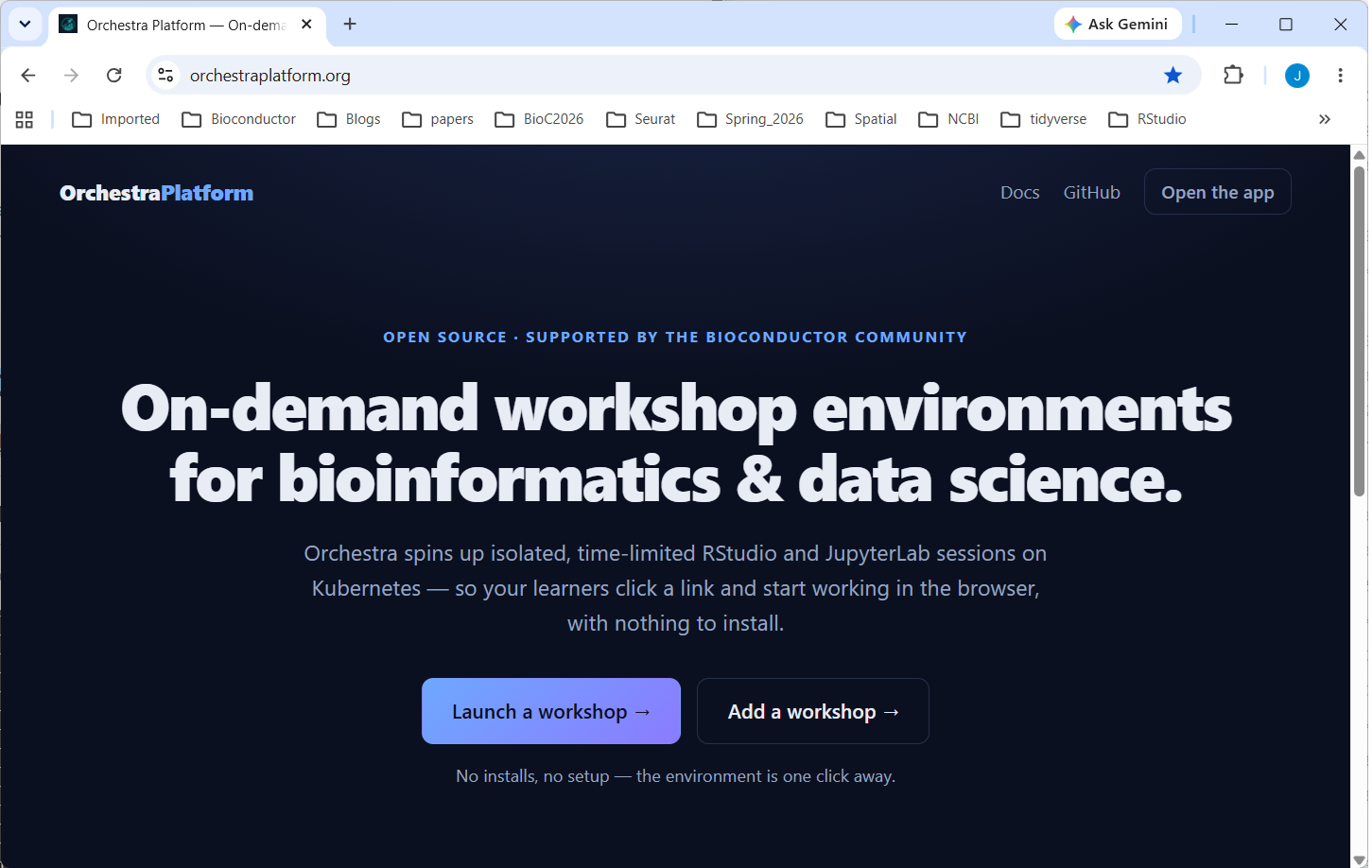
Task: Open the Seurat bookmarks folder
Action: (641, 119)
